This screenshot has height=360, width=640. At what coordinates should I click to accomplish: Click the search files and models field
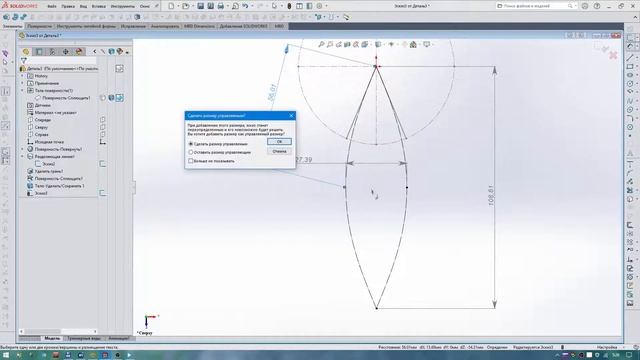tap(535, 6)
